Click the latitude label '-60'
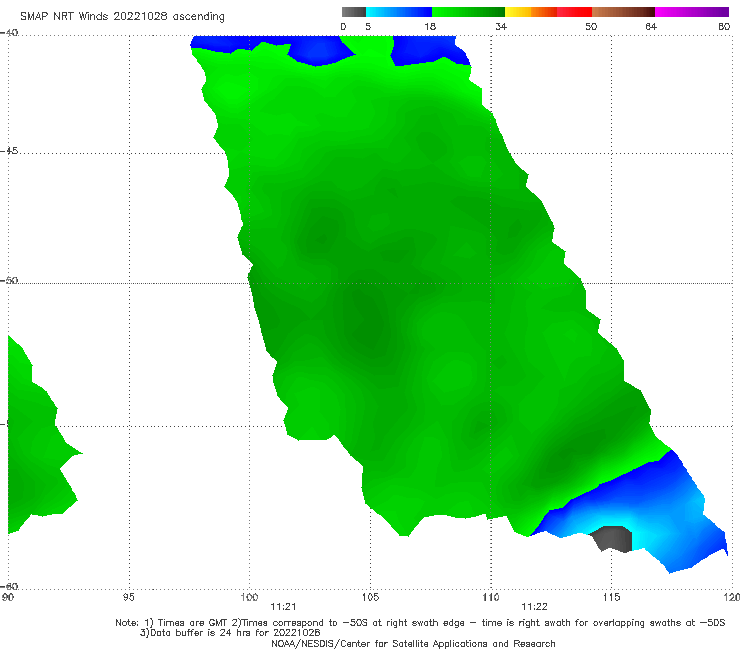This screenshot has width=740, height=650. click(x=9, y=586)
